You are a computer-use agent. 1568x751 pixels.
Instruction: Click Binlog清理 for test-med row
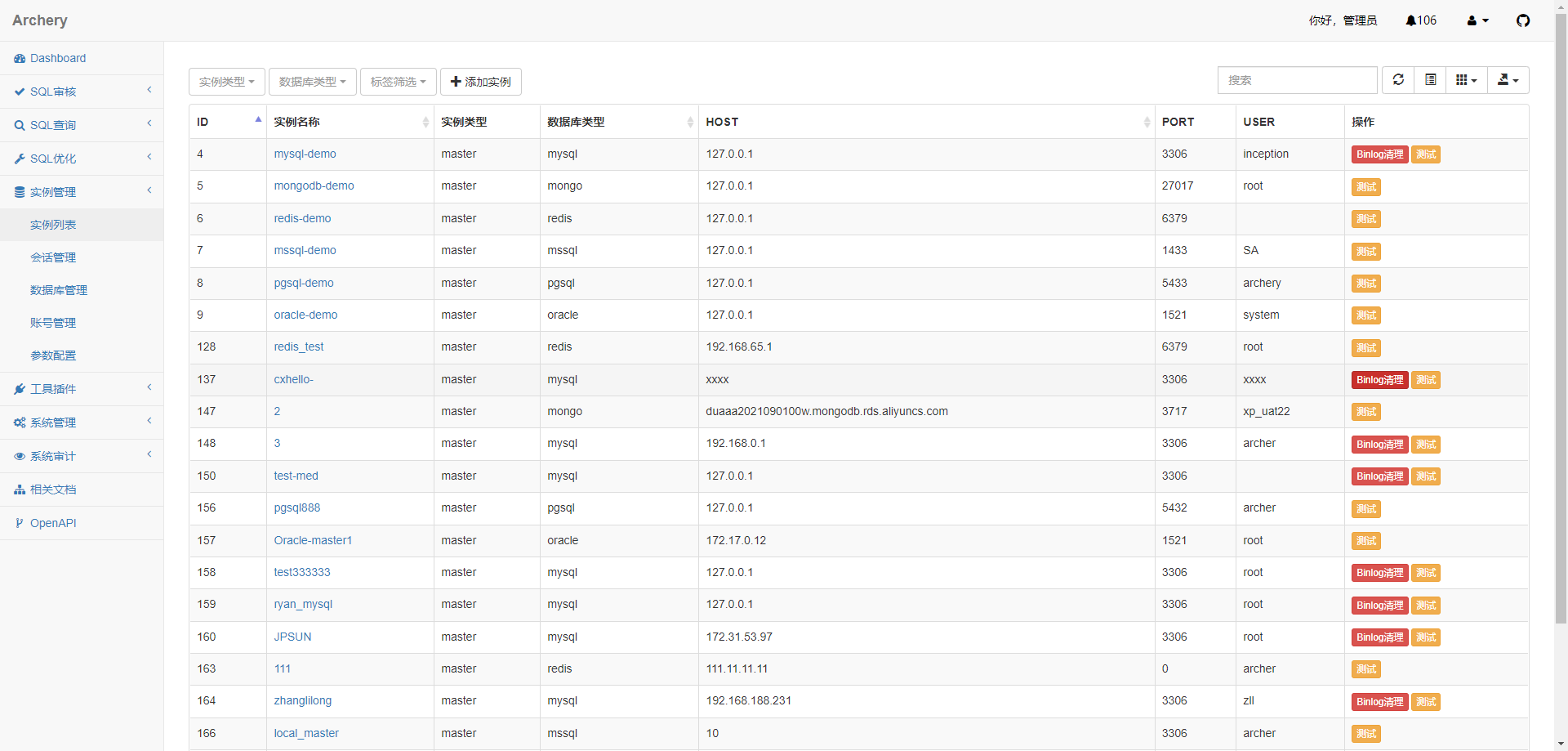click(x=1380, y=476)
